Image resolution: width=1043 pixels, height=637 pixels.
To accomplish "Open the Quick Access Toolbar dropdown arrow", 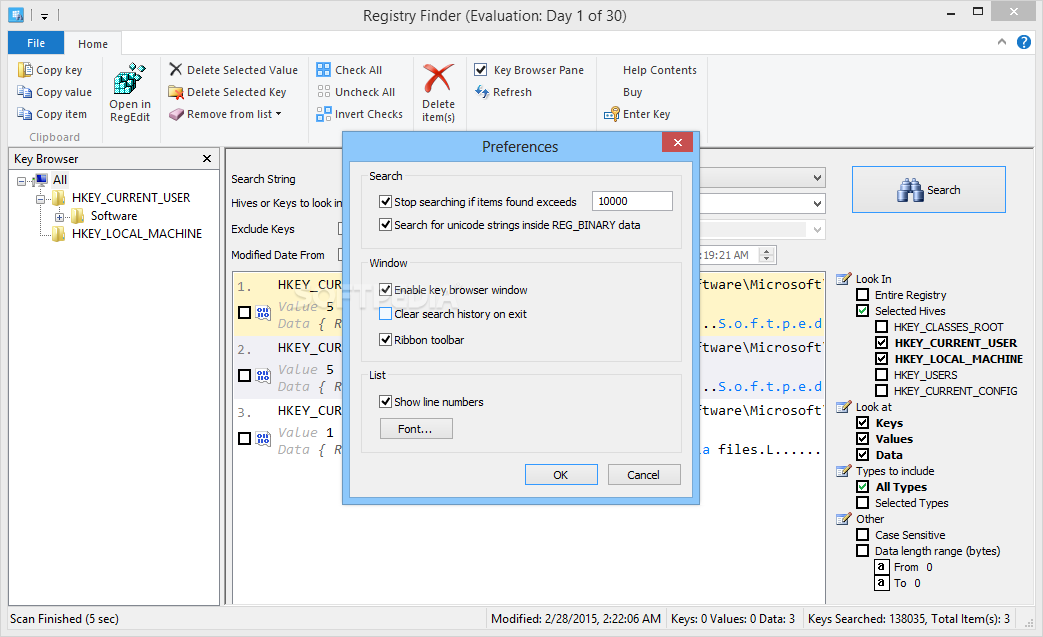I will pos(45,16).
